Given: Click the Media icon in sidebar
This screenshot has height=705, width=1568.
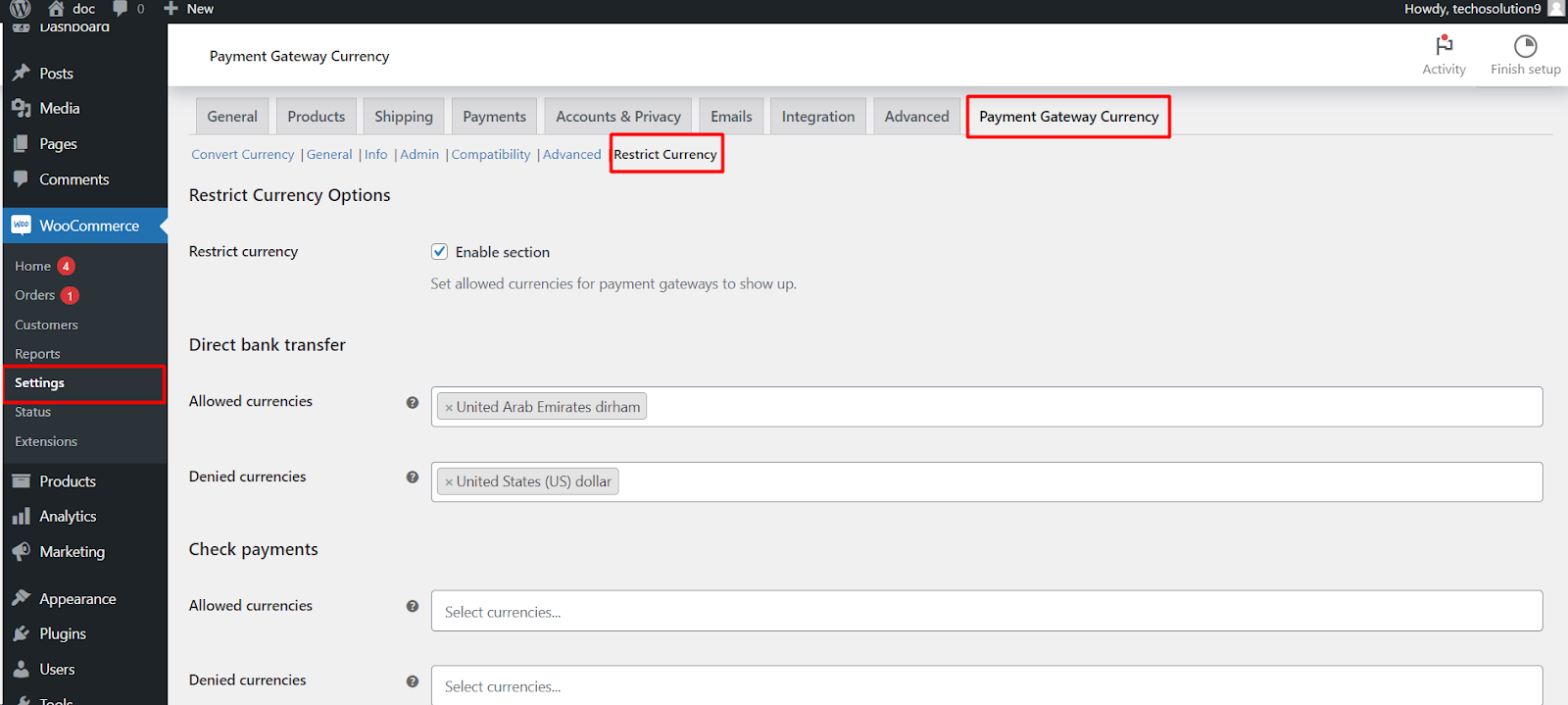Looking at the screenshot, I should (22, 108).
